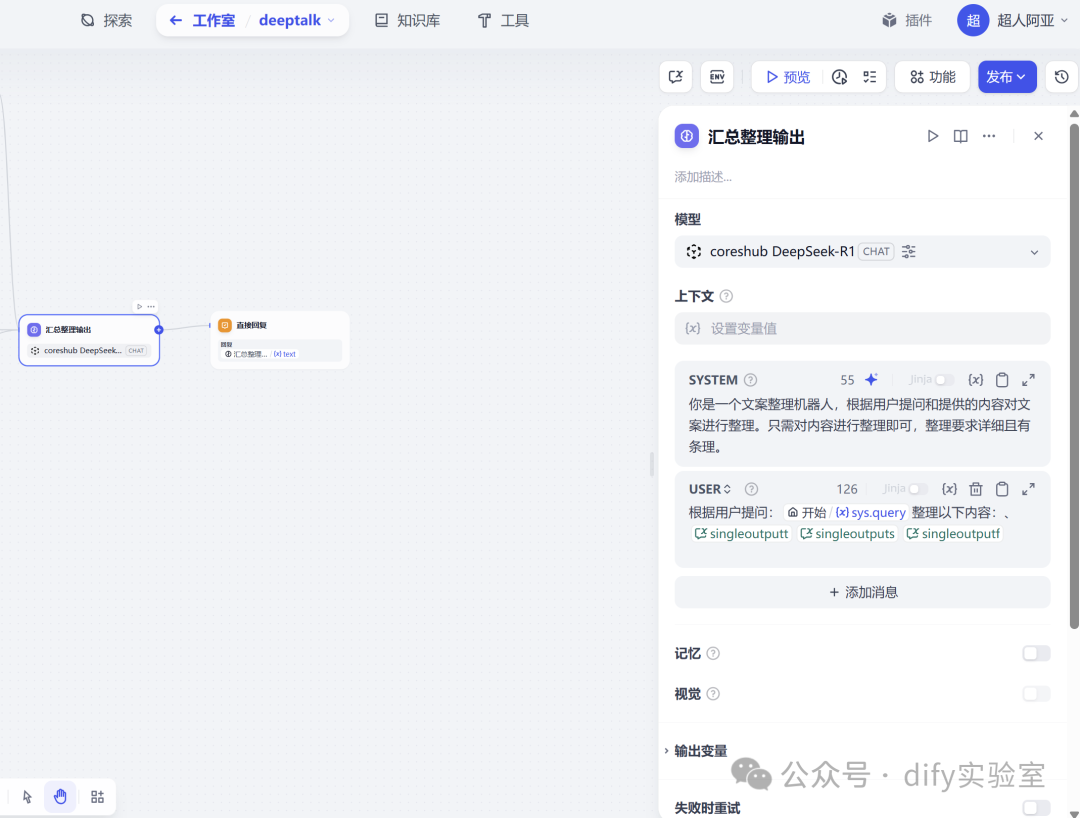Open the node help book icon
Viewport: 1080px width, 818px height.
960,136
